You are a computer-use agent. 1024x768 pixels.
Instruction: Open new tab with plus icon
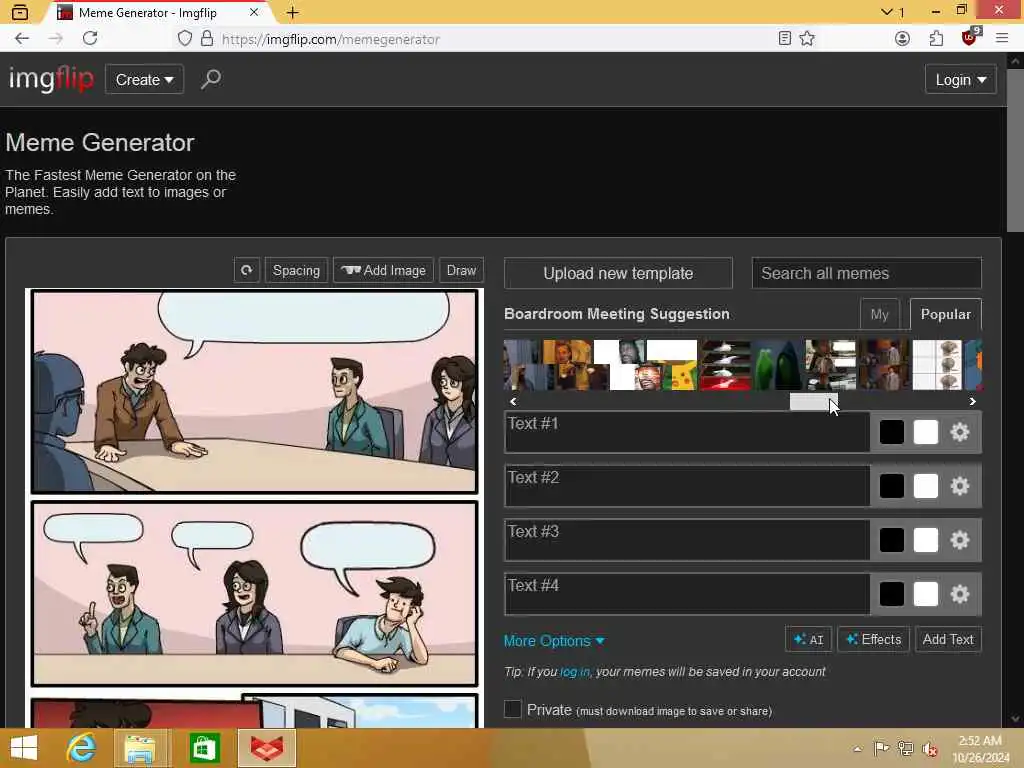click(x=293, y=12)
